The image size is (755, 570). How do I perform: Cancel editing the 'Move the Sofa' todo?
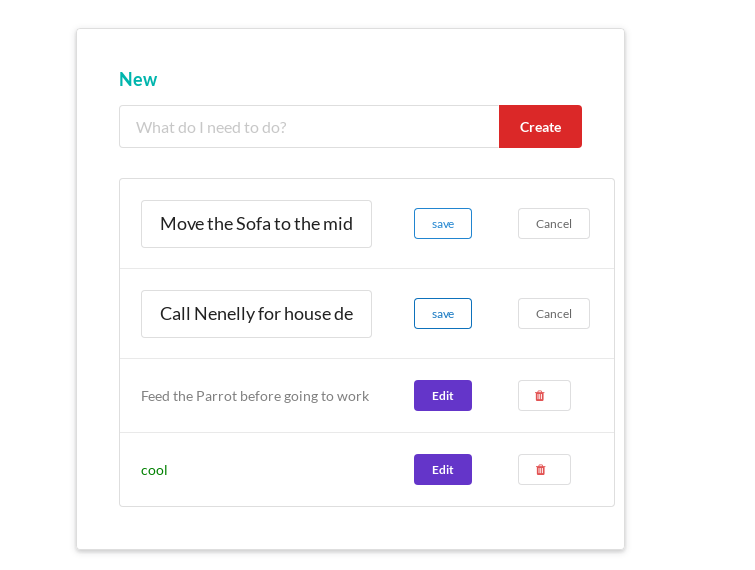coord(553,224)
